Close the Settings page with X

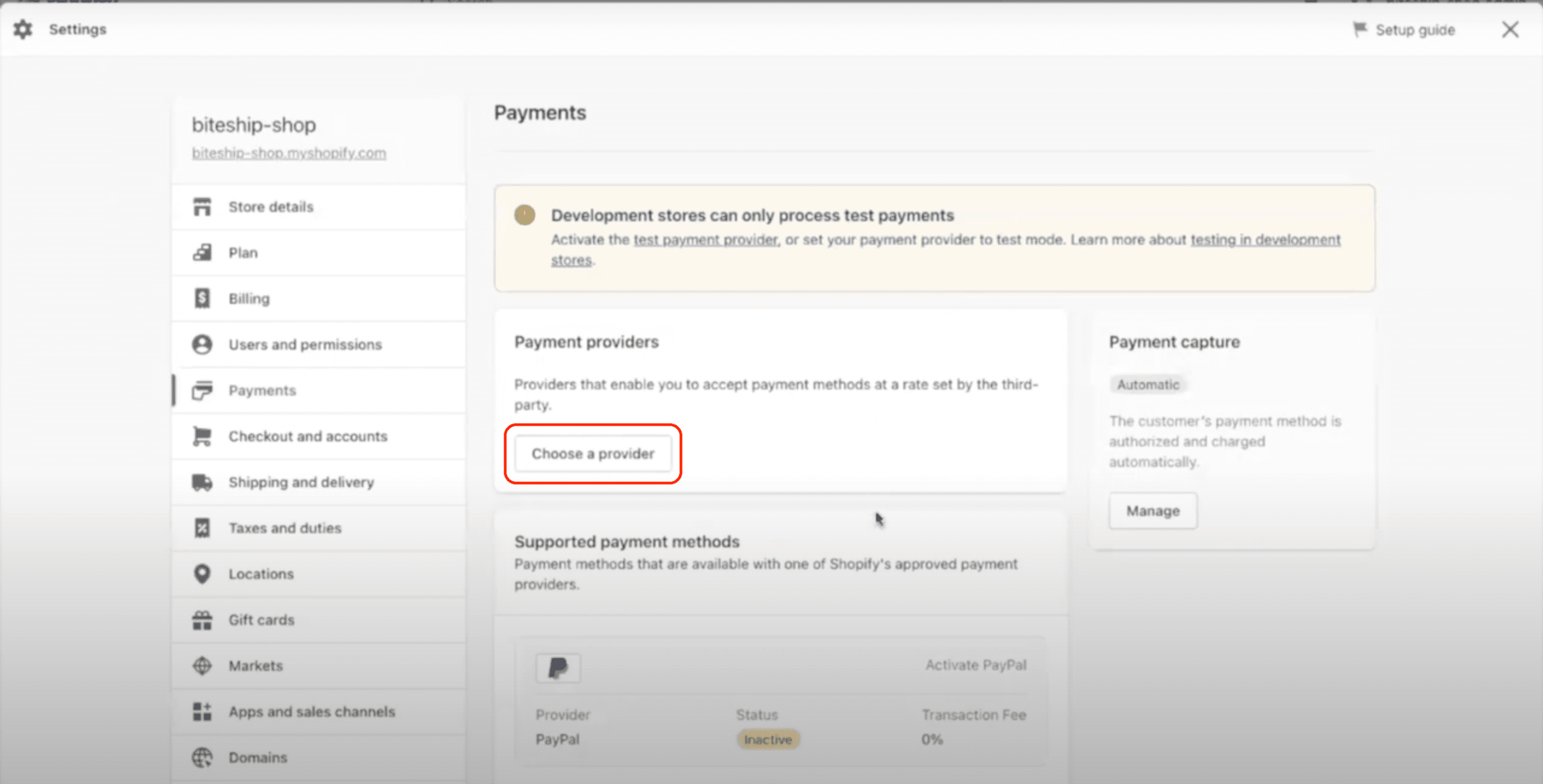pos(1510,29)
